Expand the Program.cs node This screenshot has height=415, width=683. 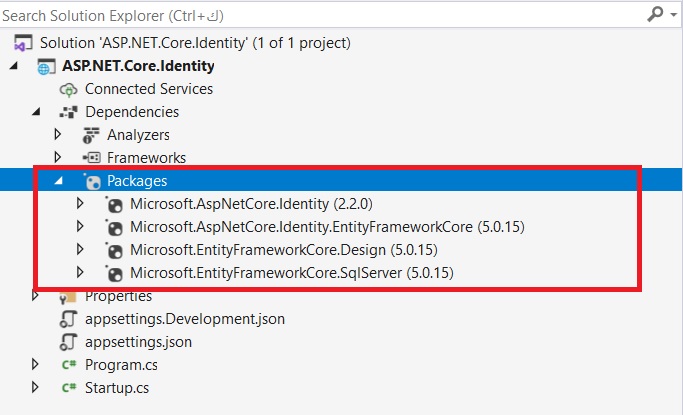[x=35, y=364]
